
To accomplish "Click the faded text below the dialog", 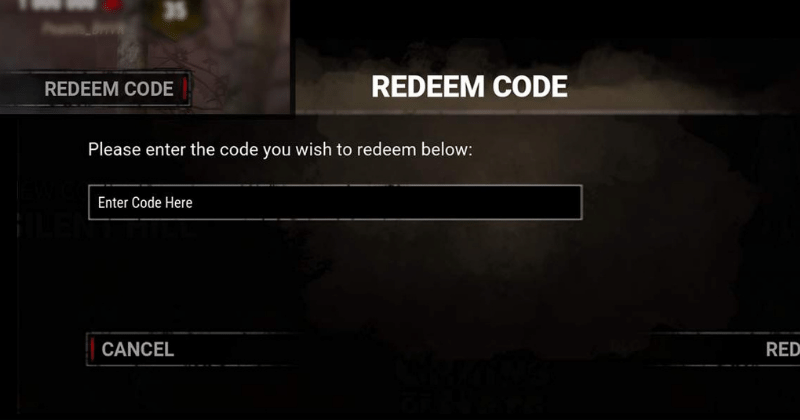I will (472, 389).
